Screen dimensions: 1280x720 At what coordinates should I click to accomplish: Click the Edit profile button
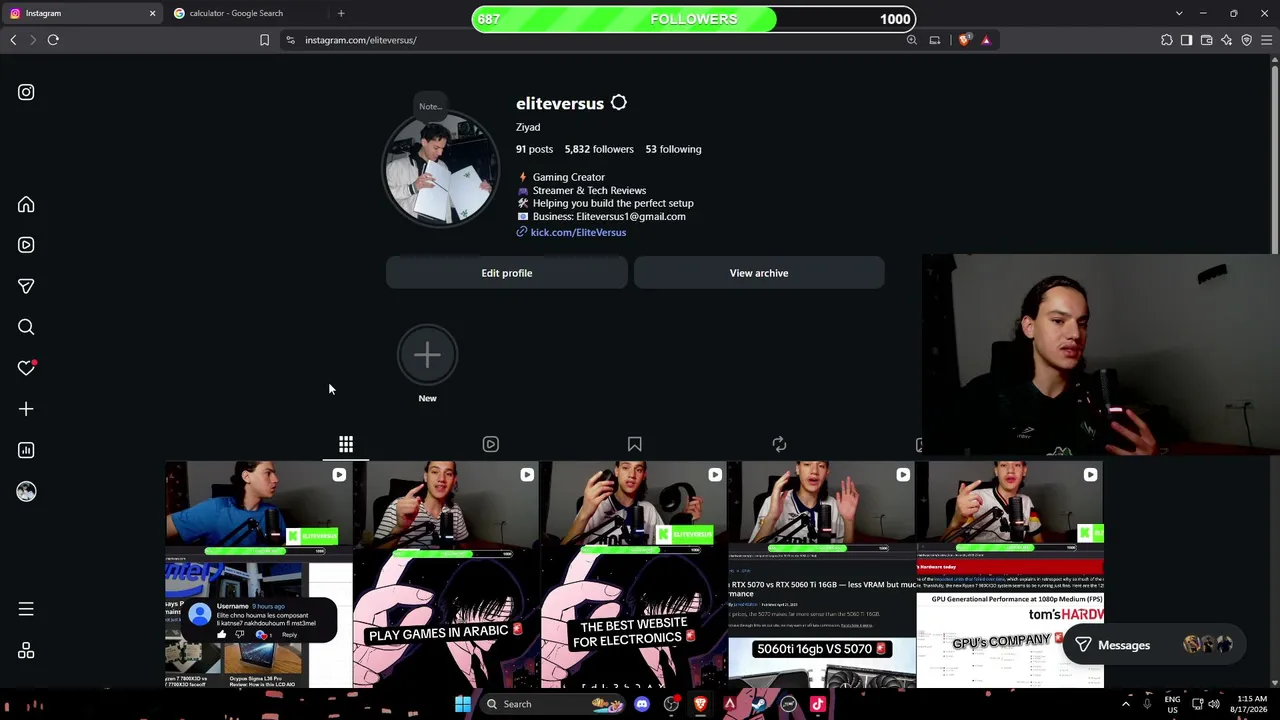click(x=507, y=273)
